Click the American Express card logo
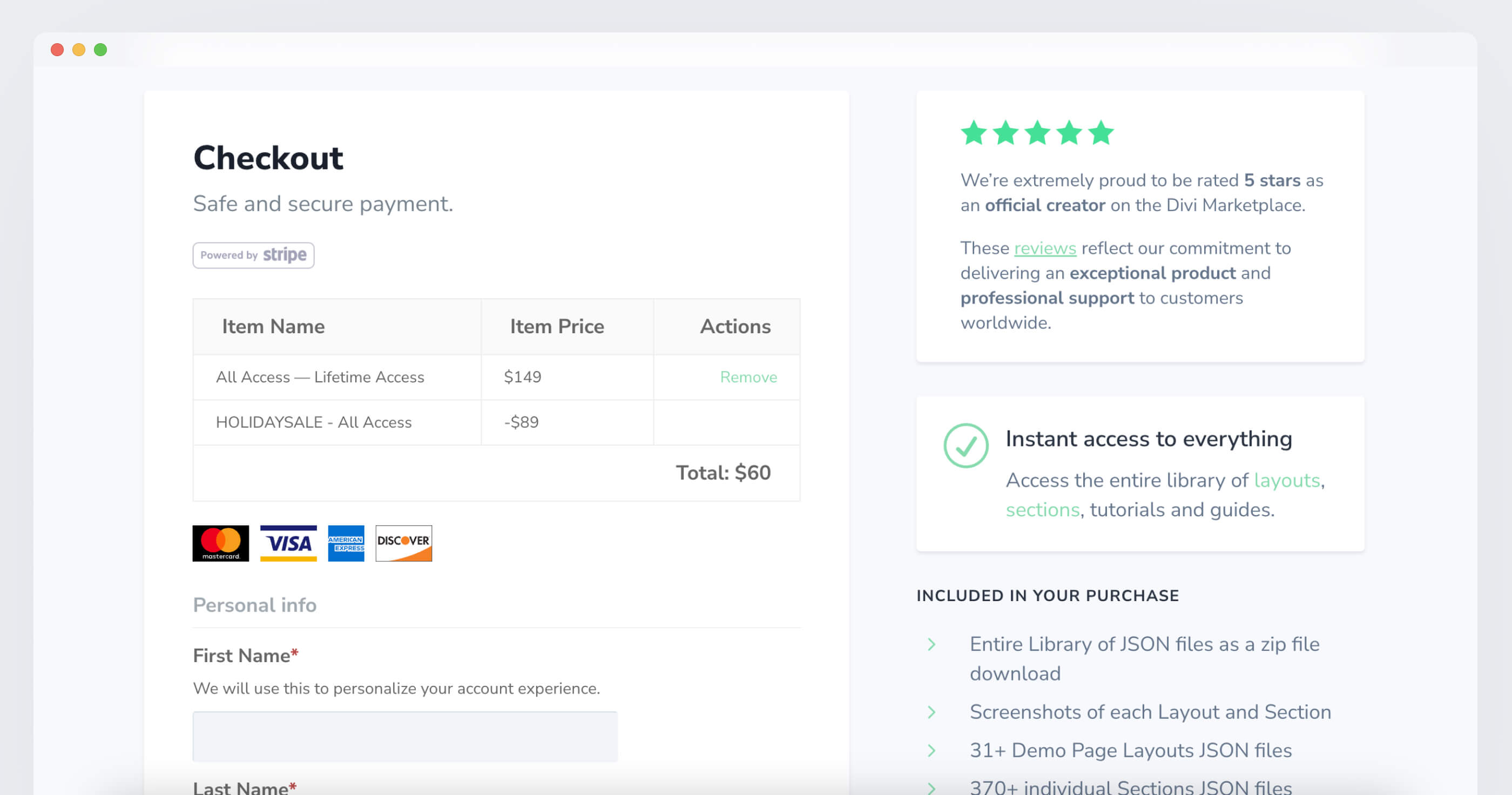Image resolution: width=1512 pixels, height=795 pixels. (x=346, y=543)
